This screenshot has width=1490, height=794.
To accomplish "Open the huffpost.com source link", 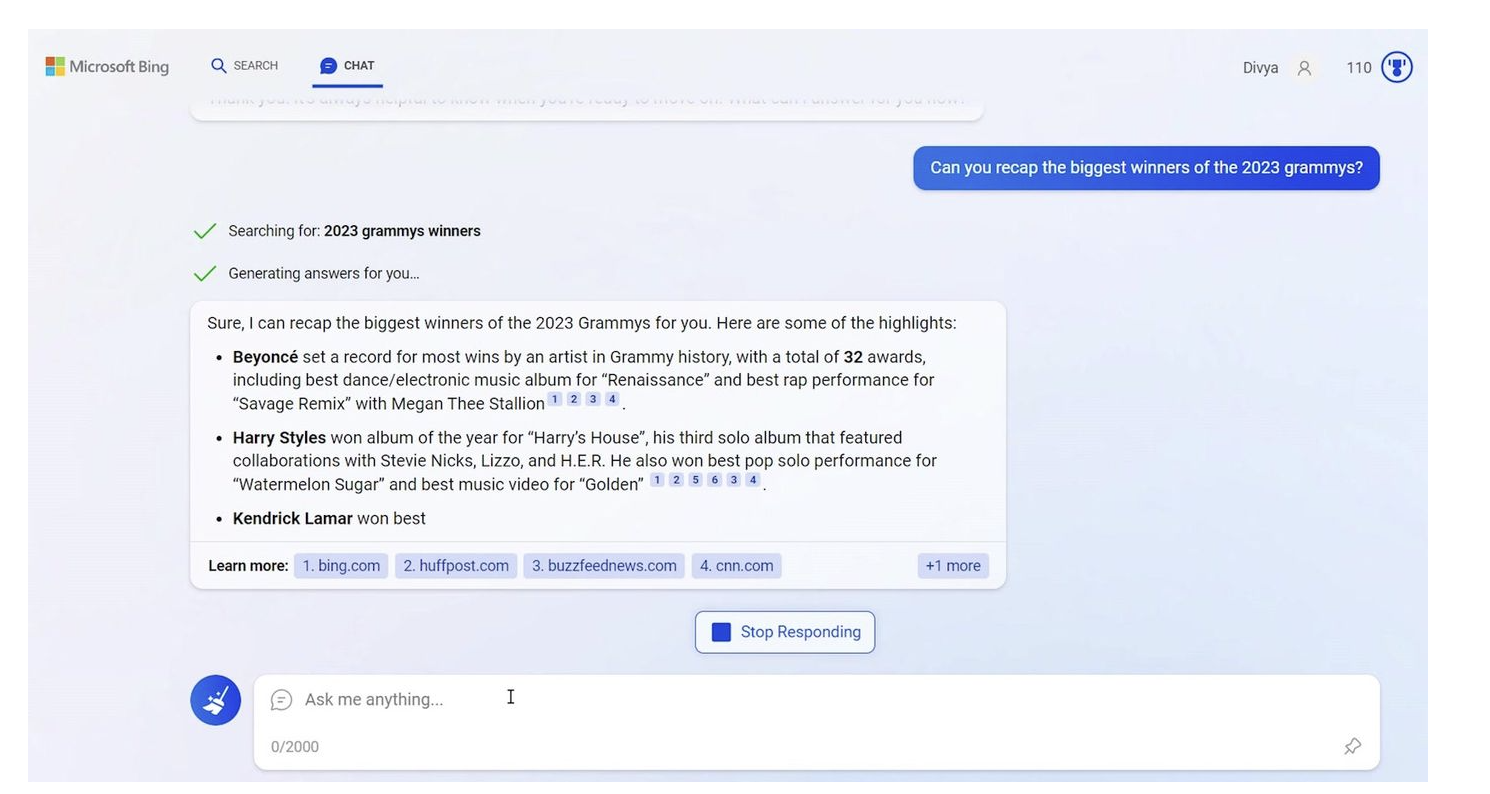I will [x=456, y=566].
